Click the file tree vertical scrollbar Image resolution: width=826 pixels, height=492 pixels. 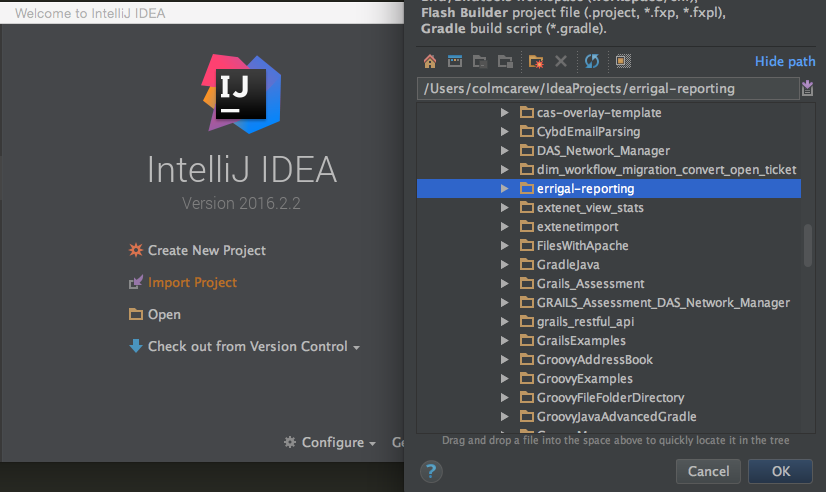point(808,245)
